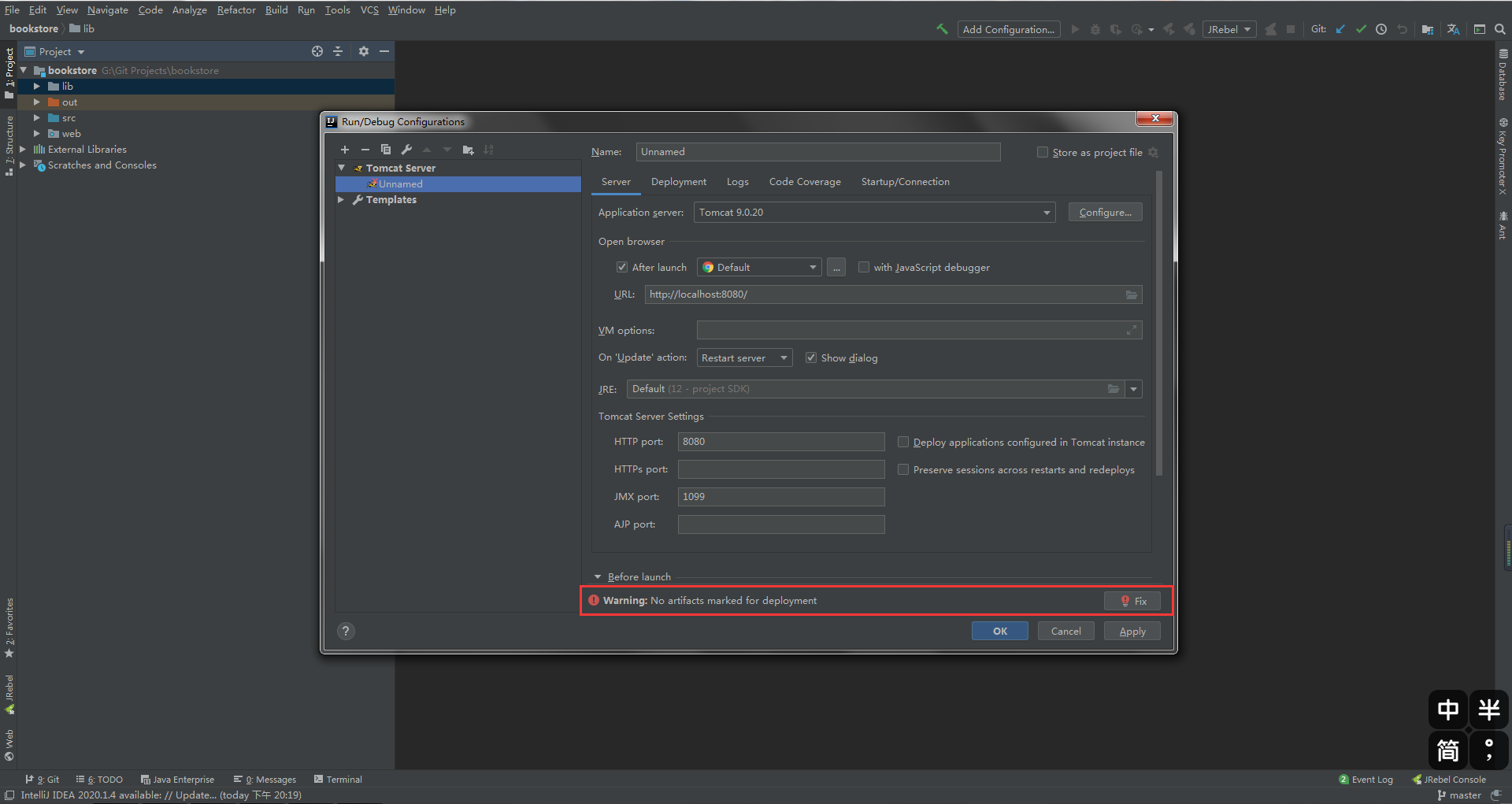Open the Refactor menu
Image resolution: width=1512 pixels, height=804 pixels.
click(x=236, y=10)
